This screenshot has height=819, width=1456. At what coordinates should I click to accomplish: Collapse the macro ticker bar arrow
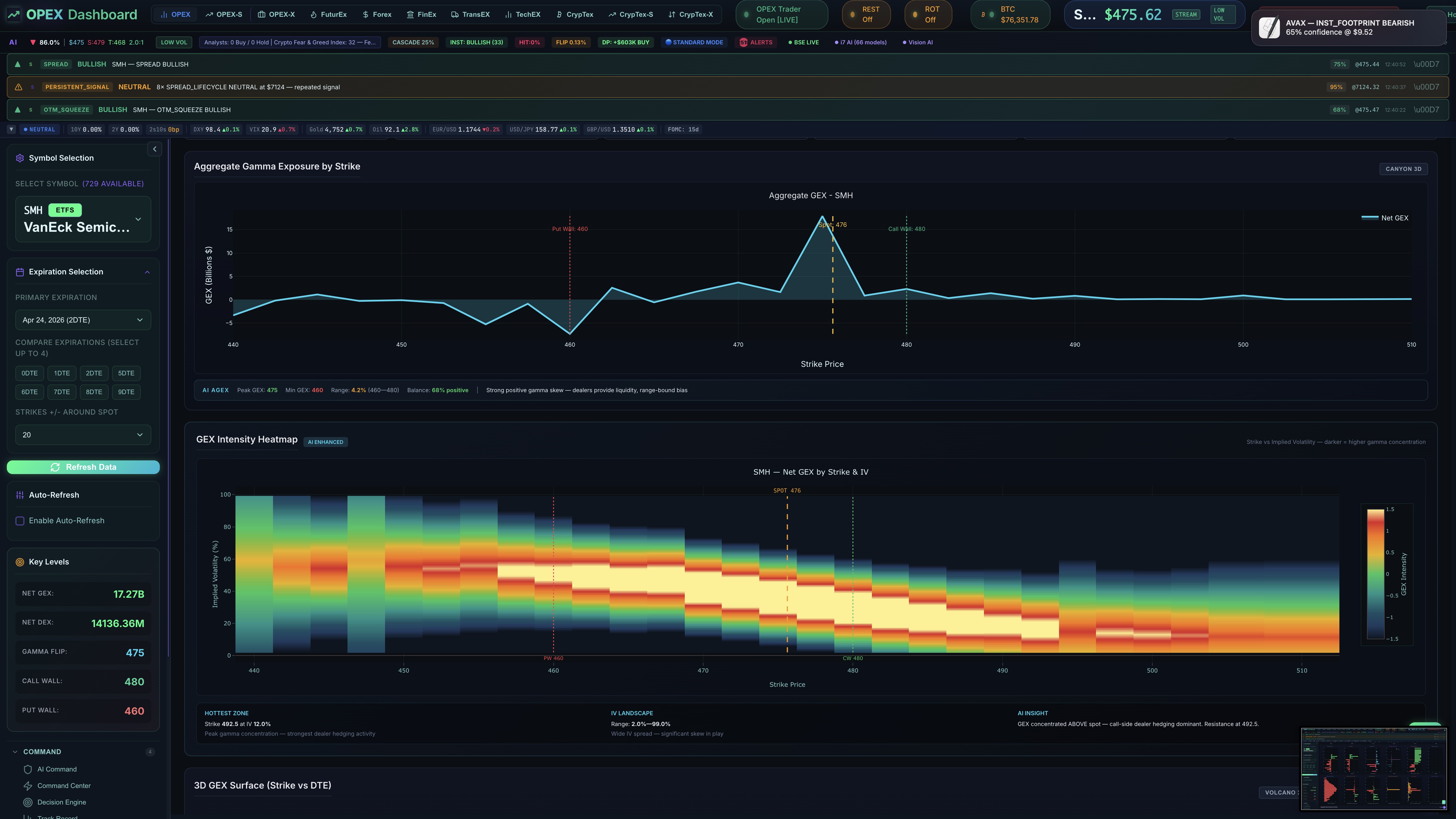tap(11, 129)
